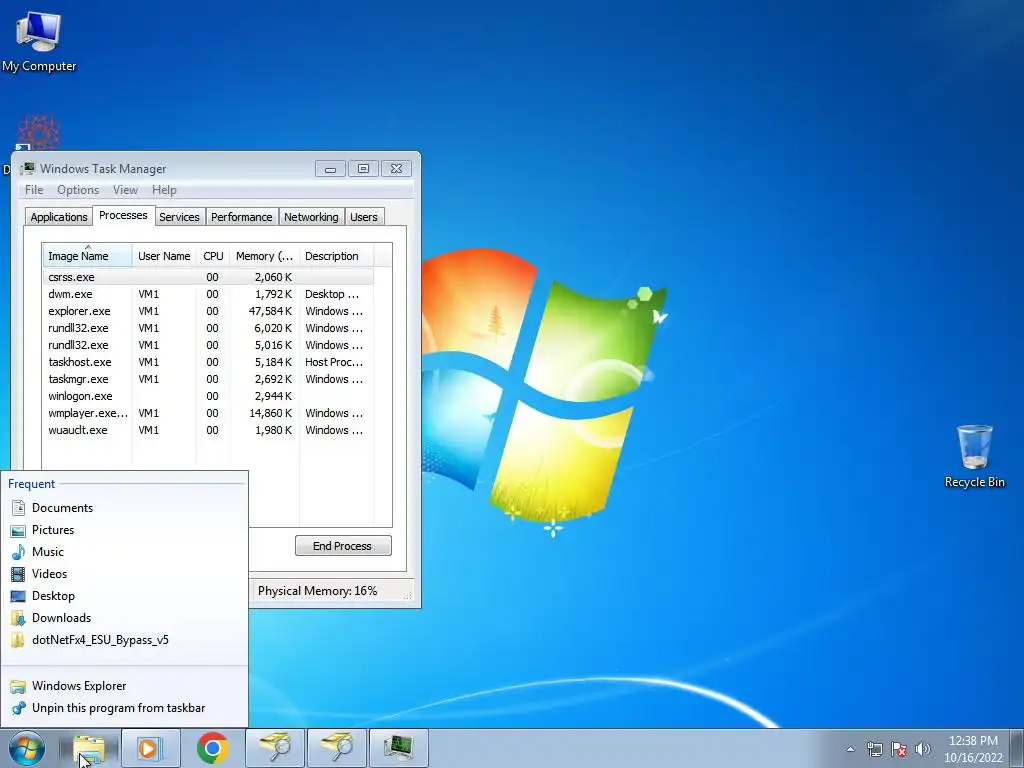Select rundll32.exe row using 5,016 K
Viewport: 1024px width, 768px height.
click(208, 345)
